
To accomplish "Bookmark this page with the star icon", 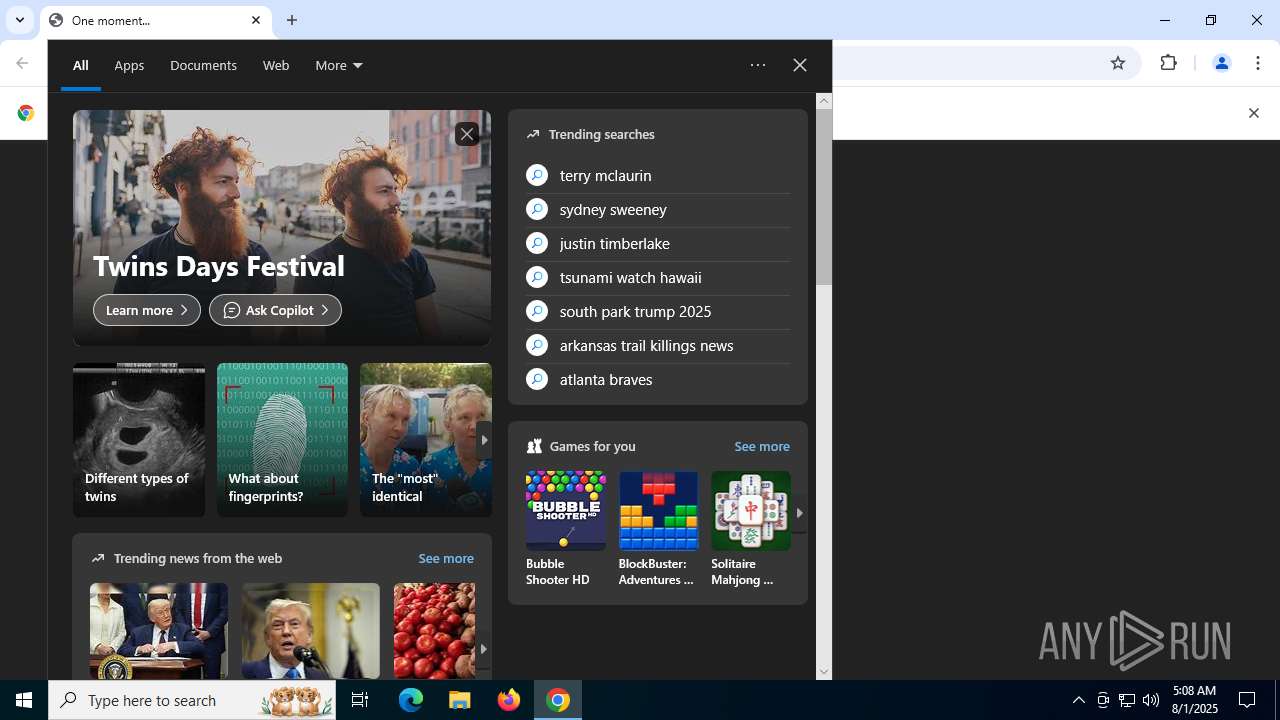I will (1118, 63).
